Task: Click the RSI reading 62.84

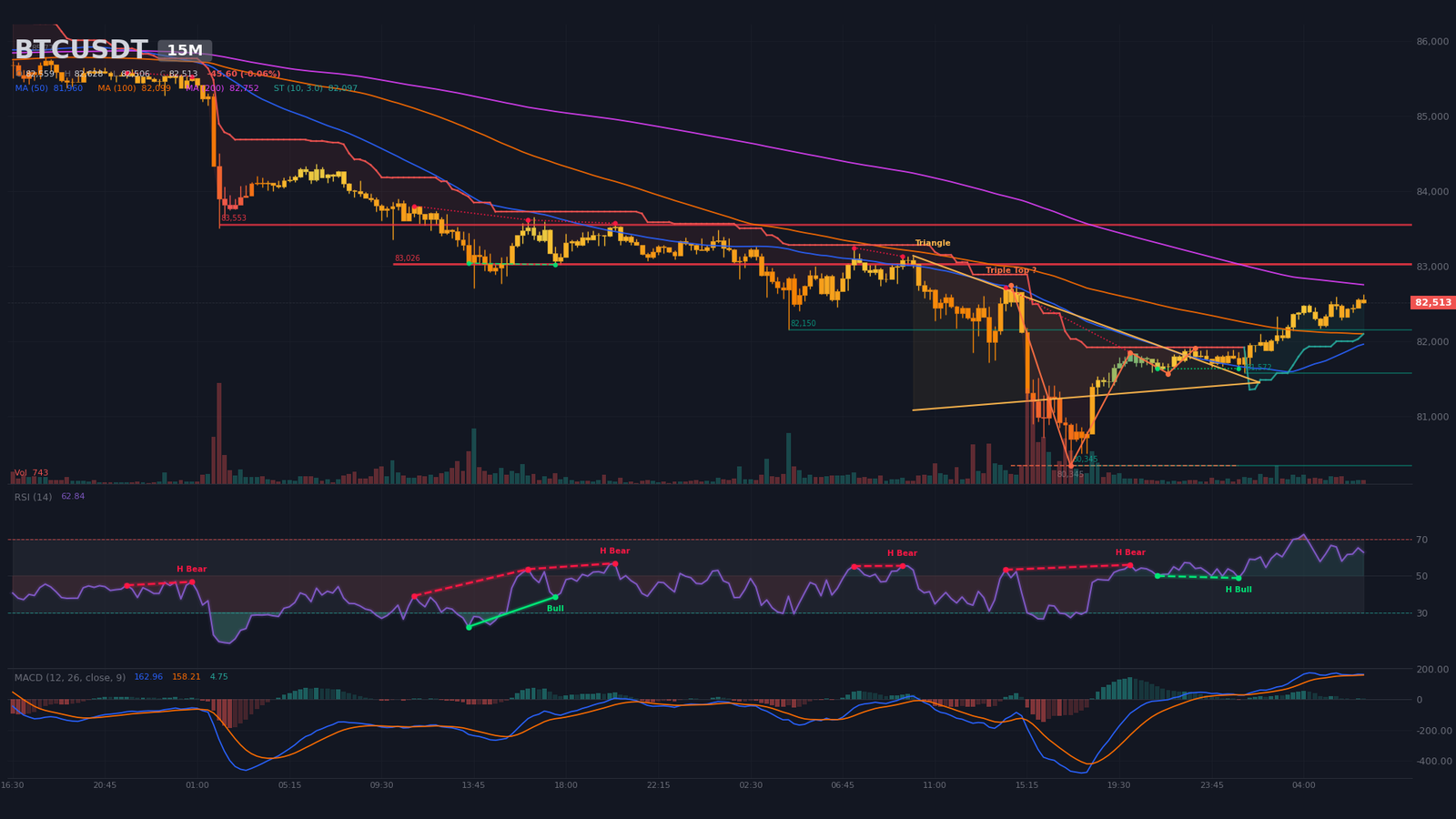Action: (73, 497)
